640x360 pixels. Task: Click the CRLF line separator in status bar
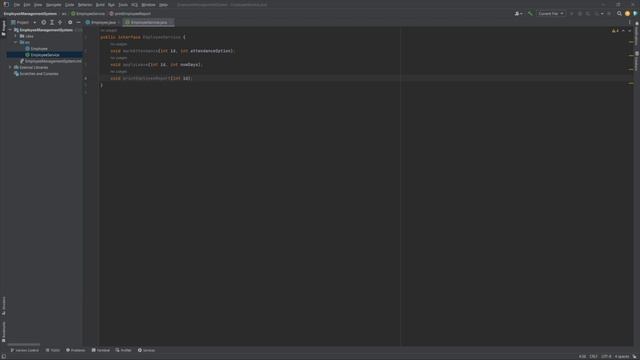click(x=593, y=356)
